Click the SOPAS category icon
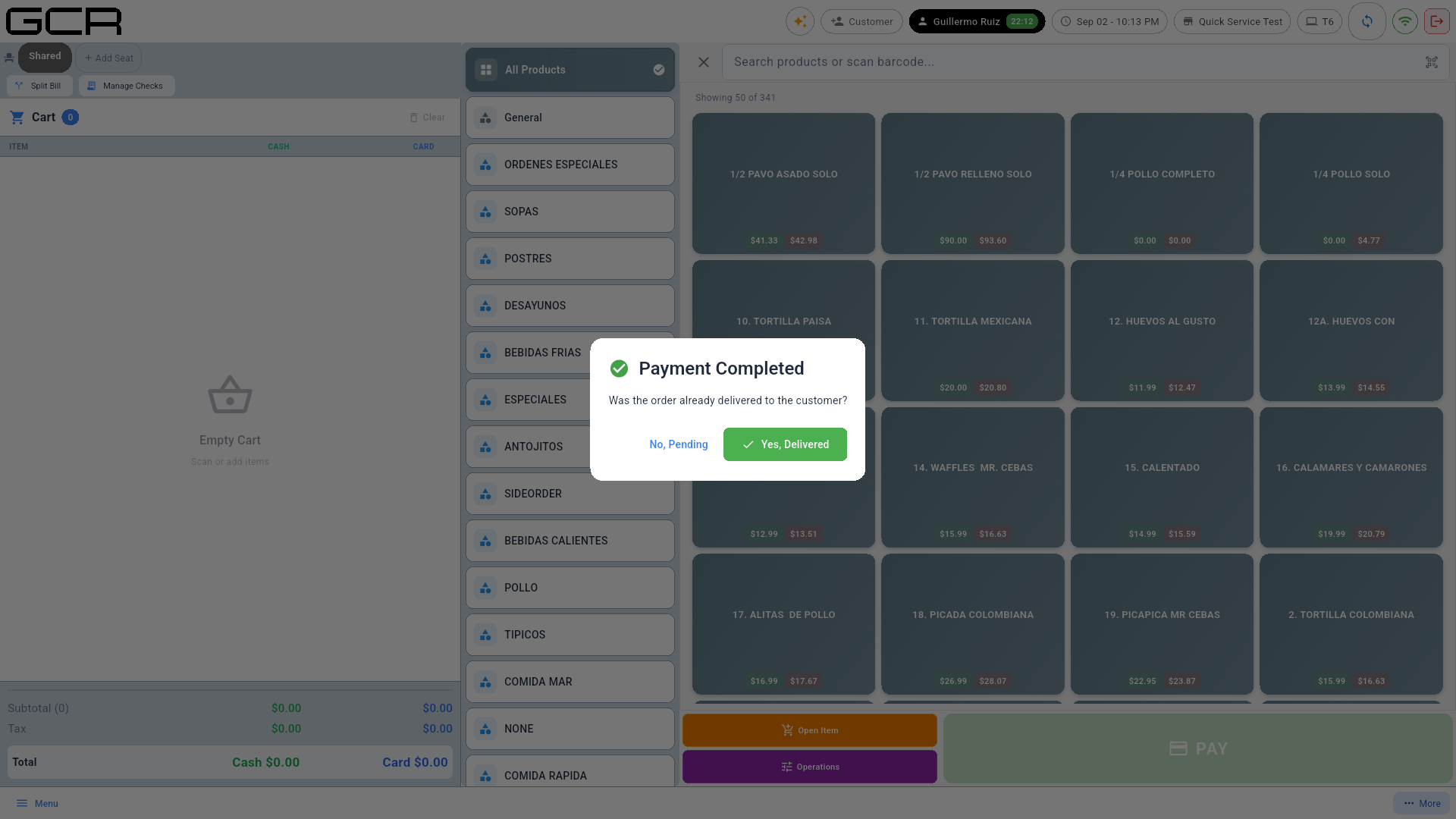This screenshot has width=1456, height=819. 485,212
